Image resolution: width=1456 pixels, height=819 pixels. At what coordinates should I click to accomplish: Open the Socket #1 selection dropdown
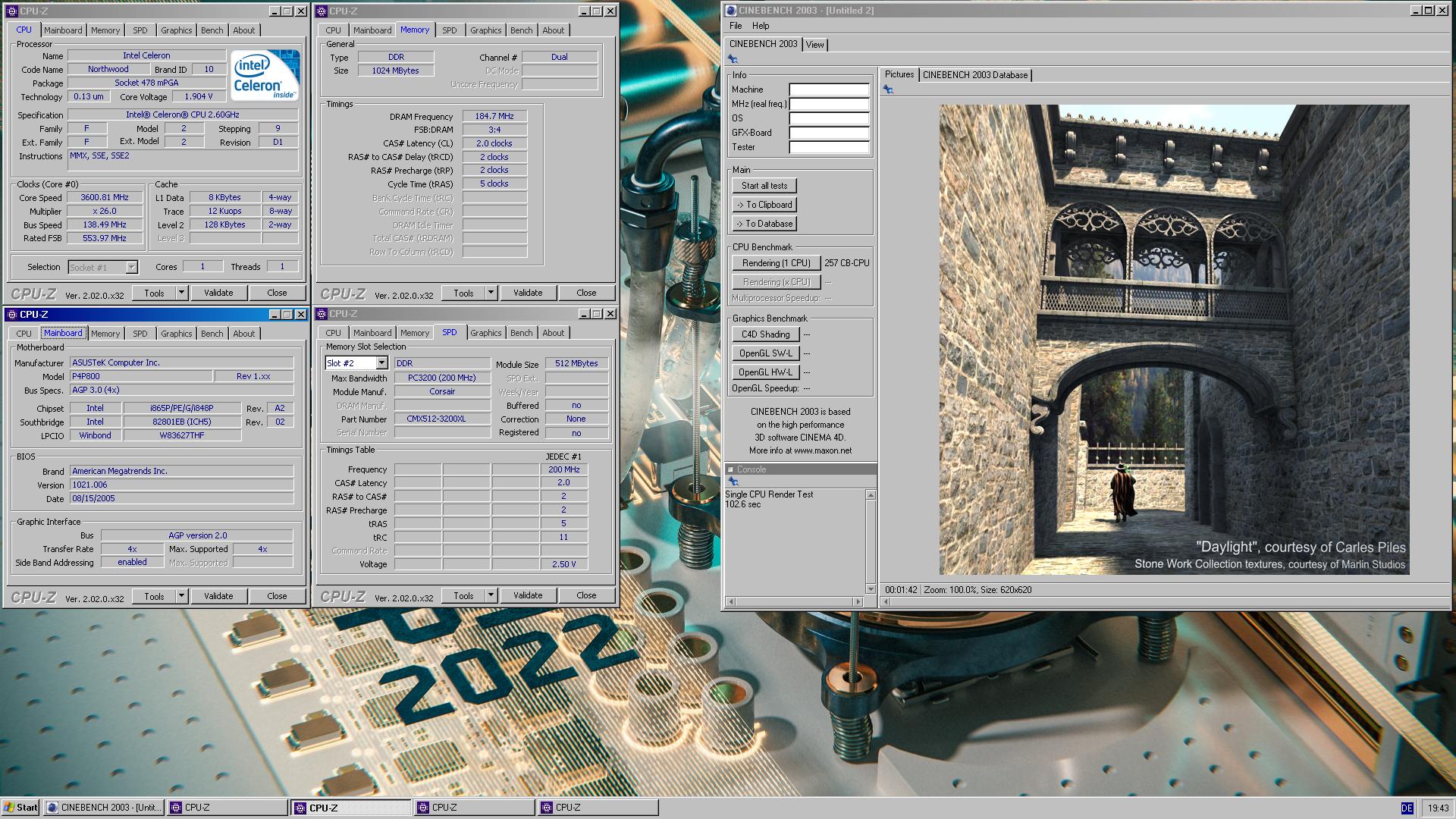(x=131, y=267)
